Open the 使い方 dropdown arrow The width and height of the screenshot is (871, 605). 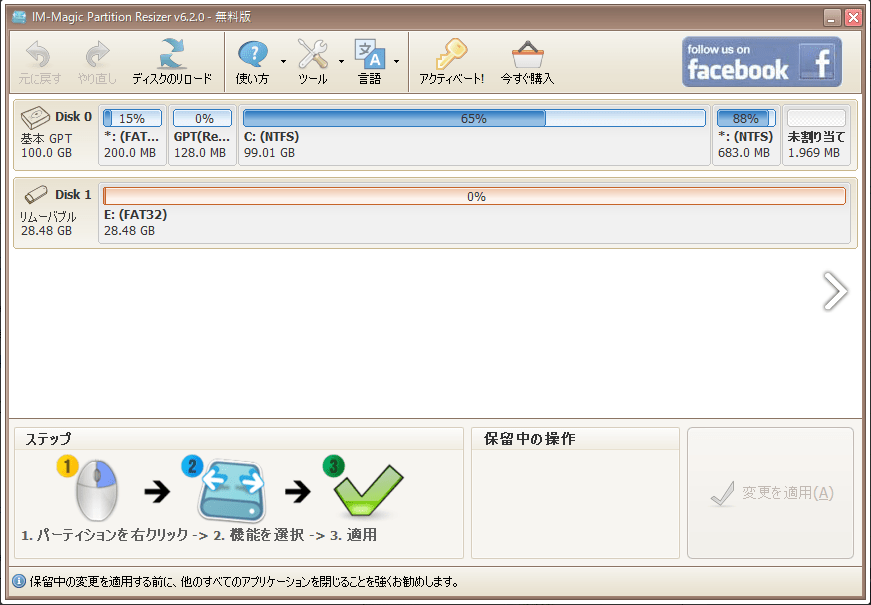(282, 63)
